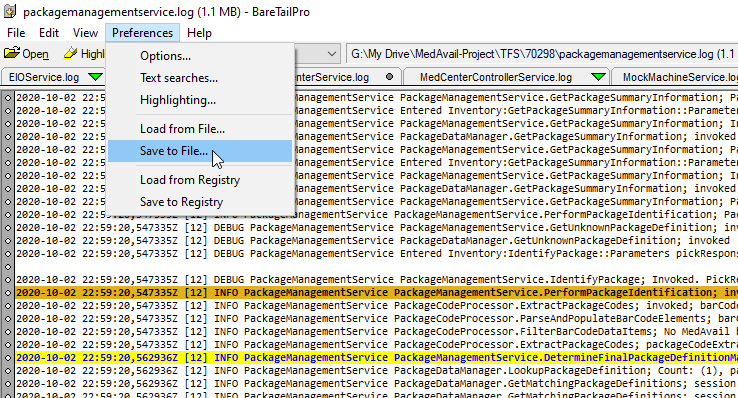The height and width of the screenshot is (398, 738).
Task: Open the Edit menu
Action: (x=48, y=33)
